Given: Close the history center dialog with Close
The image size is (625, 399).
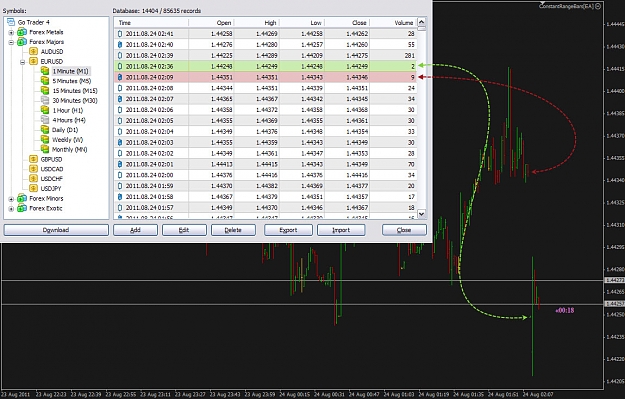Looking at the screenshot, I should pyautogui.click(x=404, y=230).
